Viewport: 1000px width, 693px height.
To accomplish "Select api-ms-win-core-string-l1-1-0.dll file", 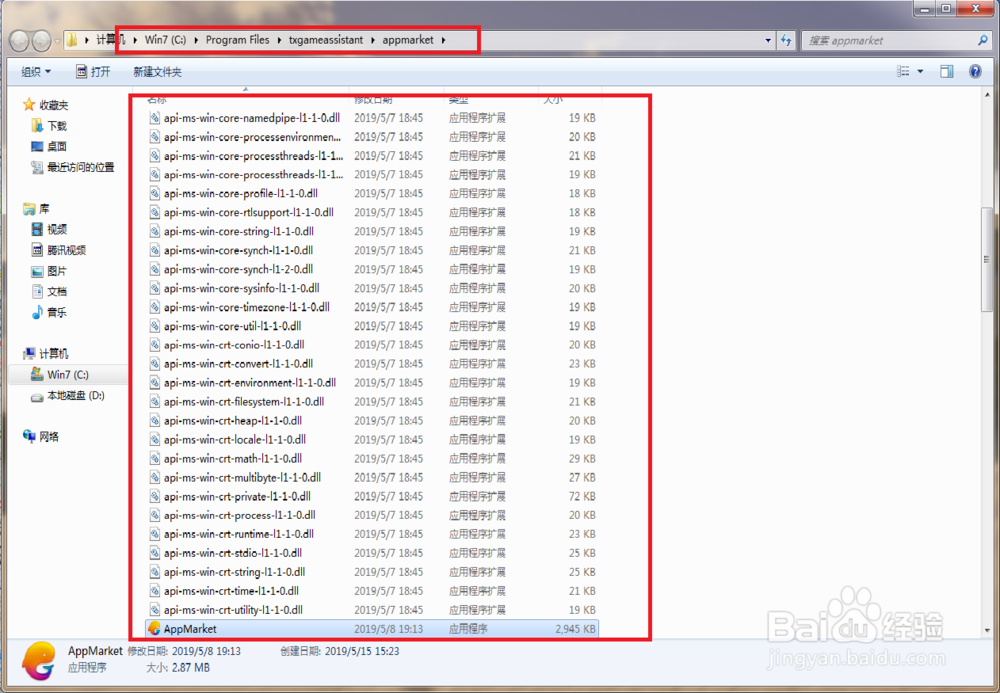I will (x=372, y=231).
